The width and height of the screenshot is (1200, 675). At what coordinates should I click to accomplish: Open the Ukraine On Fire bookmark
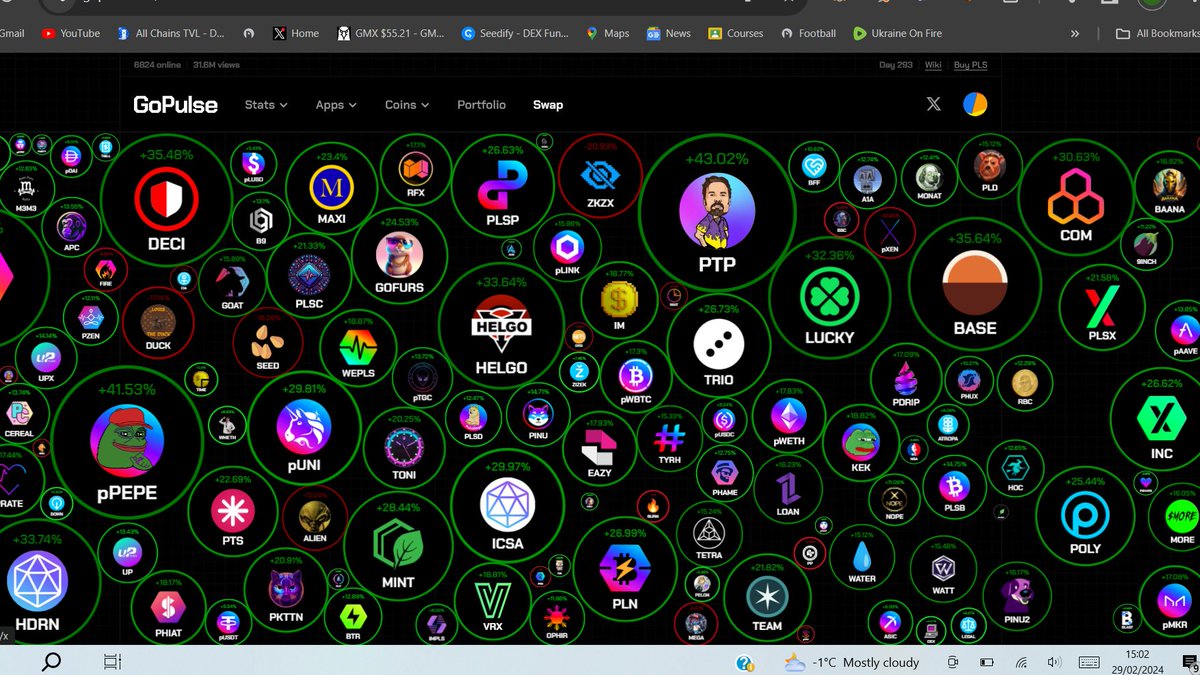[x=897, y=33]
